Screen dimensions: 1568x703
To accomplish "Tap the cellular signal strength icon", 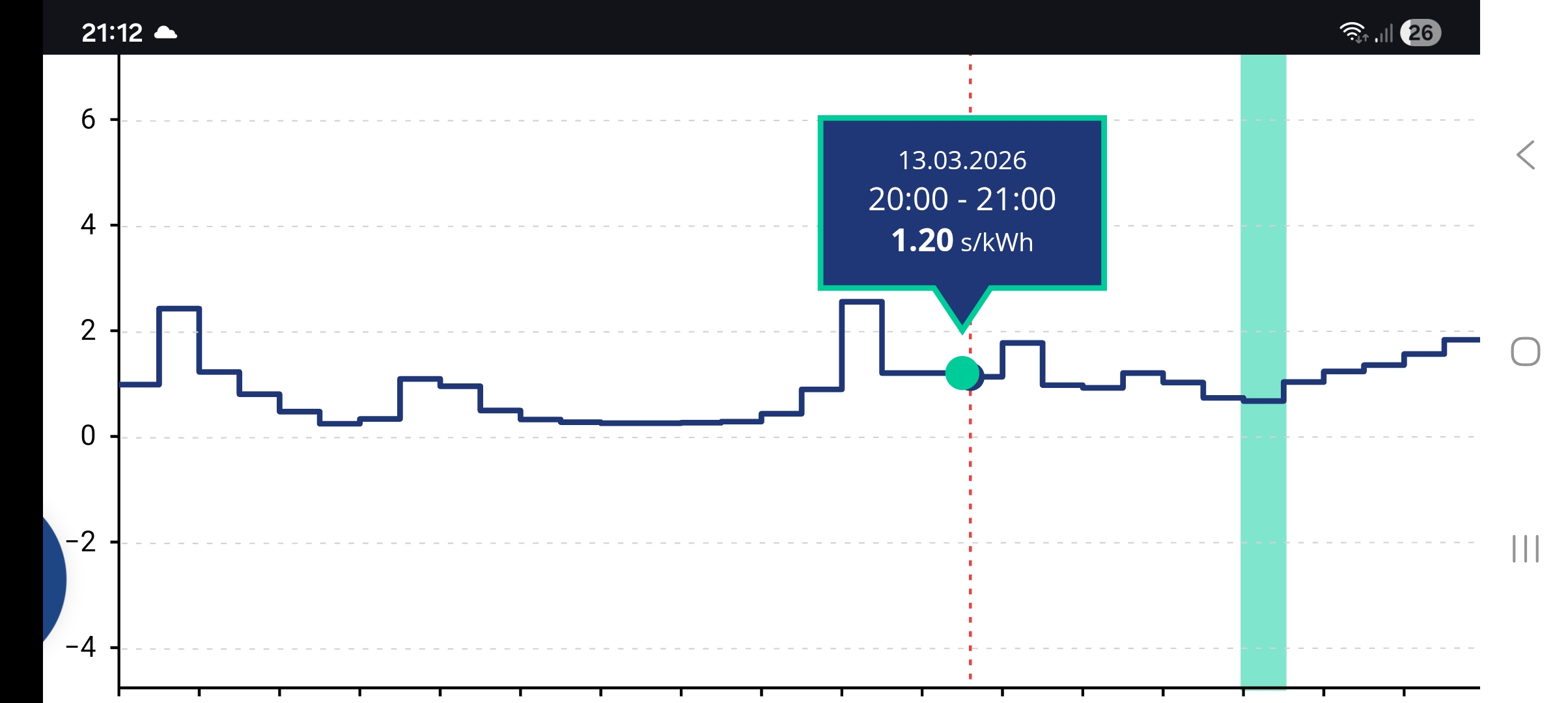I will click(x=1384, y=33).
